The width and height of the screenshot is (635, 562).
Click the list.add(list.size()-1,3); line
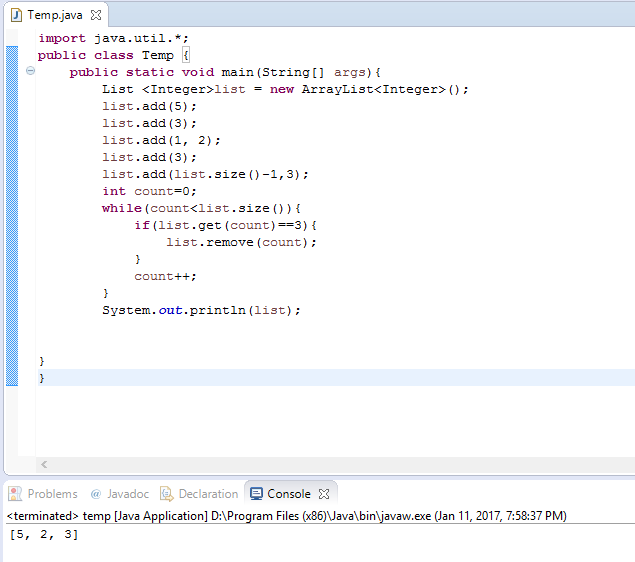click(x=205, y=175)
